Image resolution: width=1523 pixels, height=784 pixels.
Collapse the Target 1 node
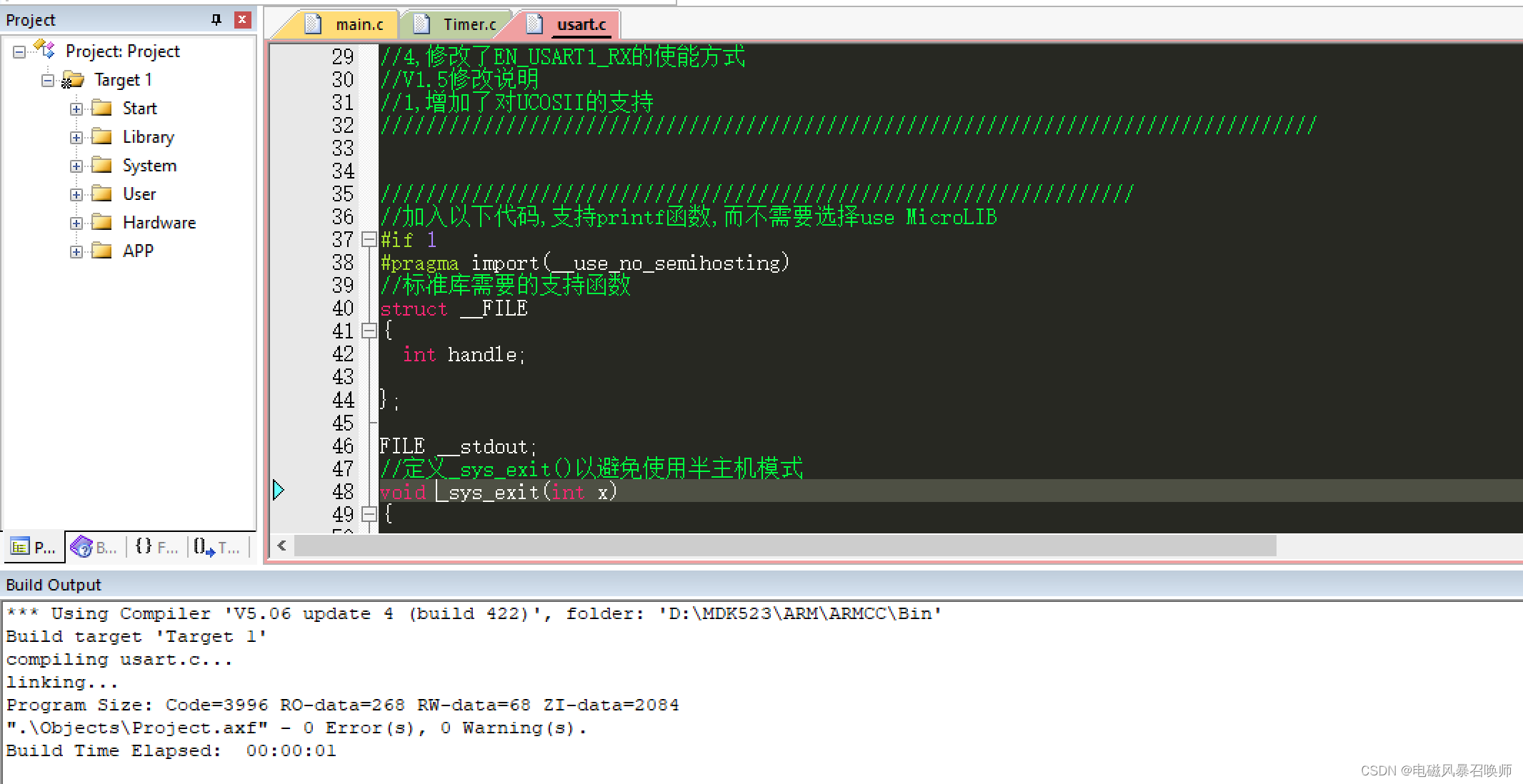[x=48, y=80]
